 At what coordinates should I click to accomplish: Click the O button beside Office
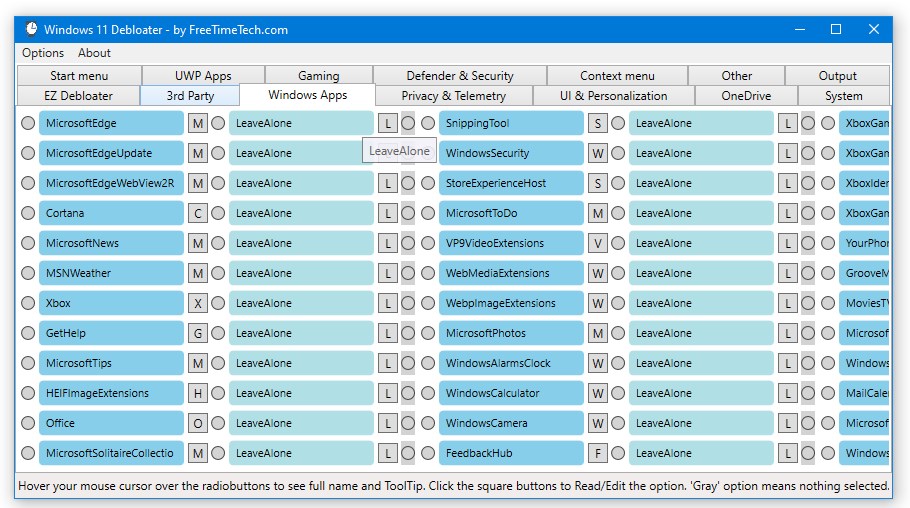pyautogui.click(x=198, y=423)
